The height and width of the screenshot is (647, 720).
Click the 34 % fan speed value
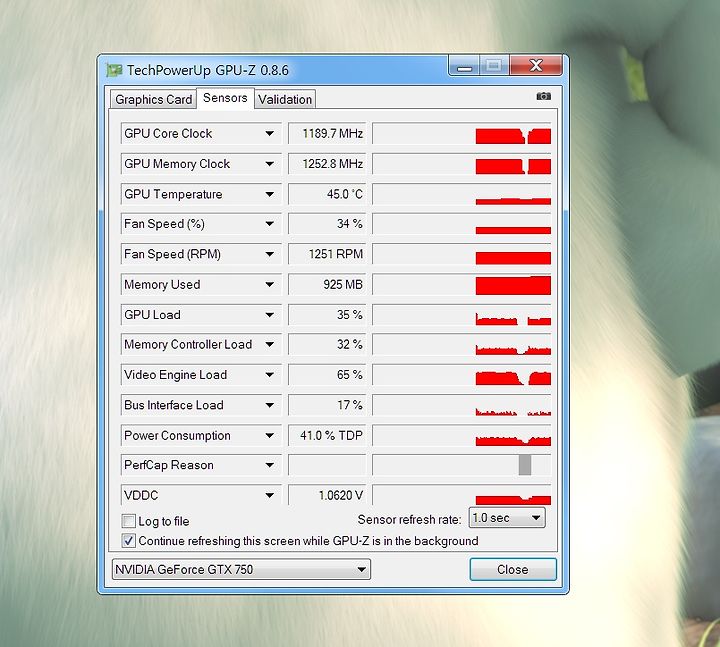(327, 224)
